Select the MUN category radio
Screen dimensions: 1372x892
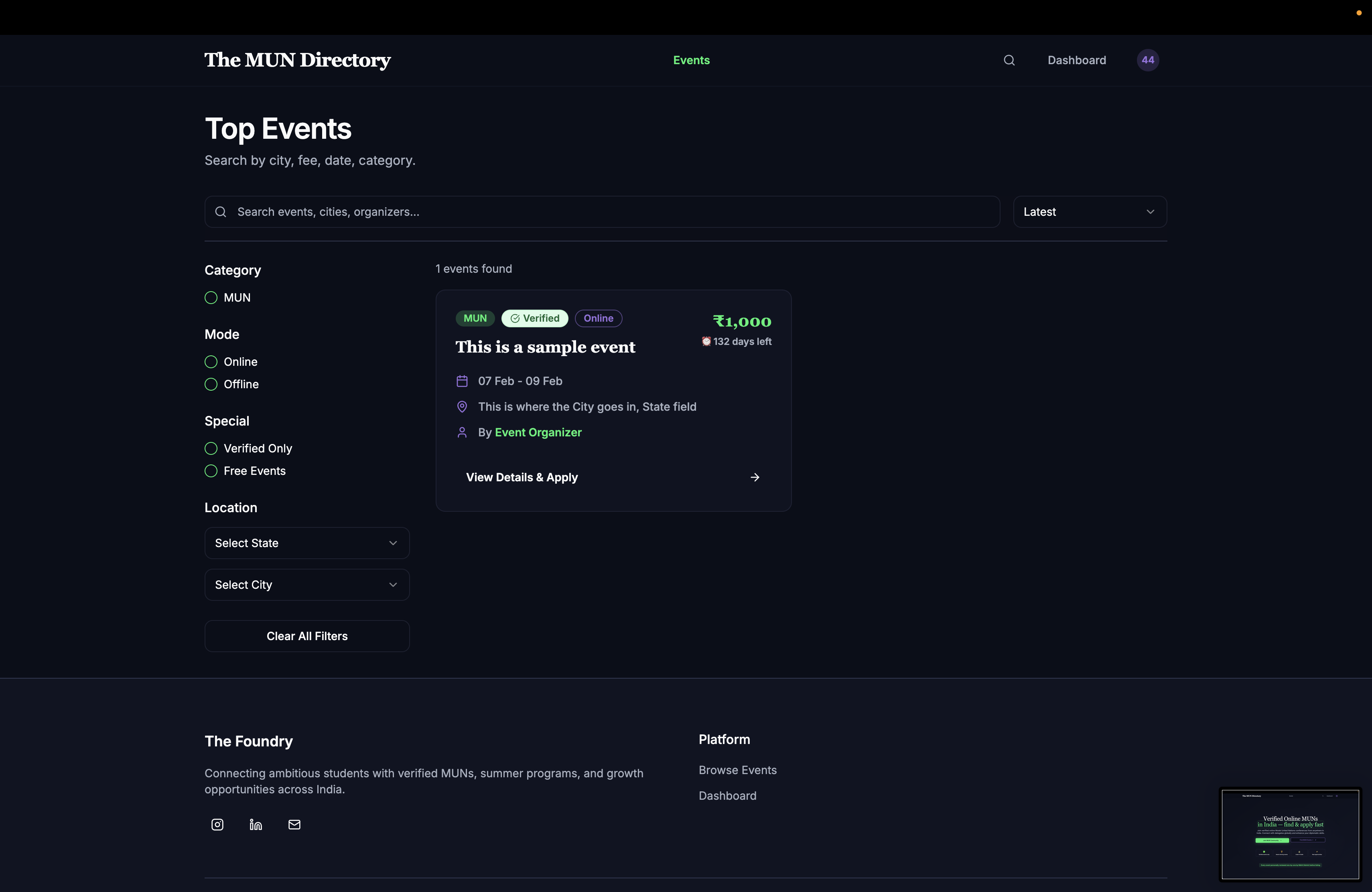tap(211, 297)
